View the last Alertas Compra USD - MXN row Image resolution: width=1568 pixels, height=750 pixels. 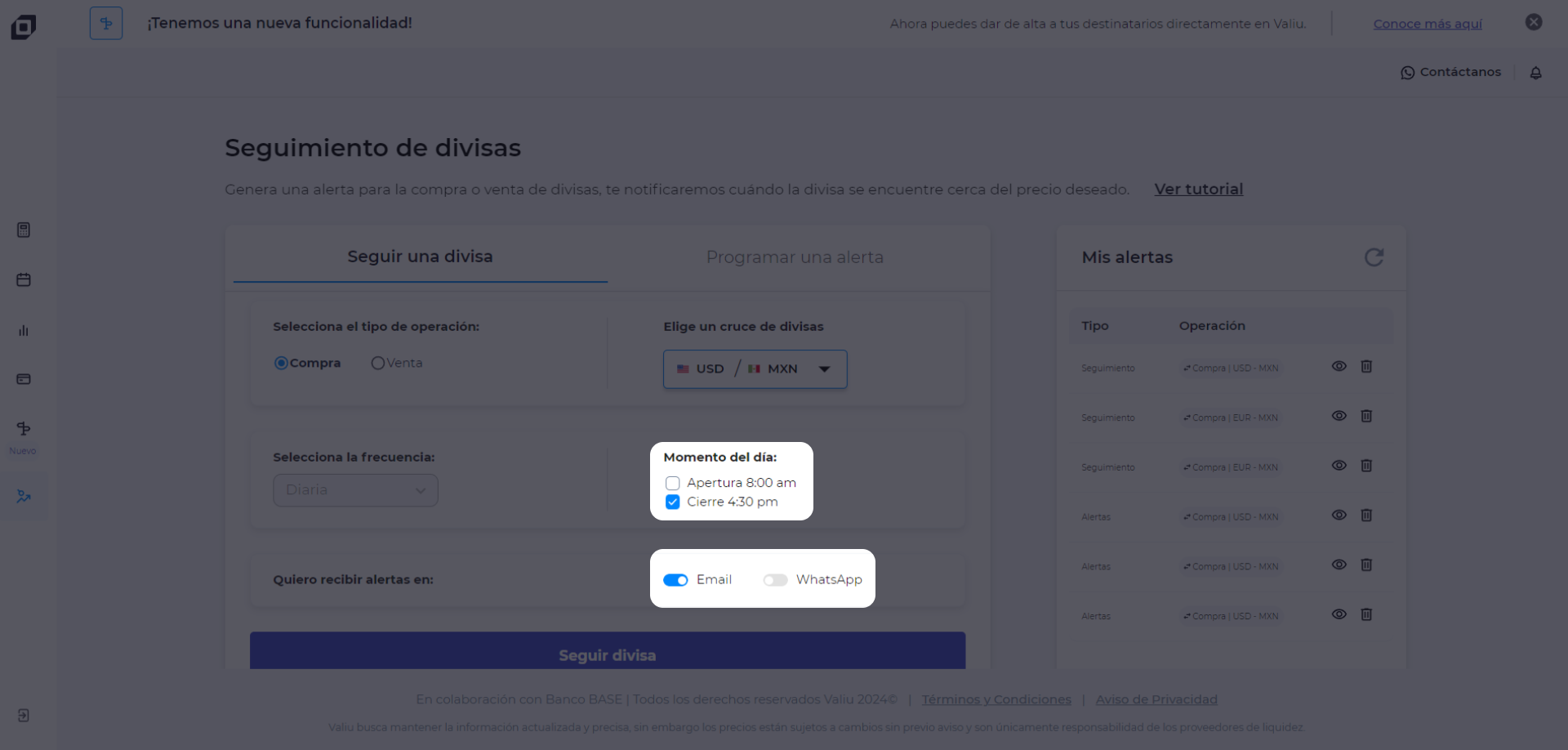pos(1339,614)
